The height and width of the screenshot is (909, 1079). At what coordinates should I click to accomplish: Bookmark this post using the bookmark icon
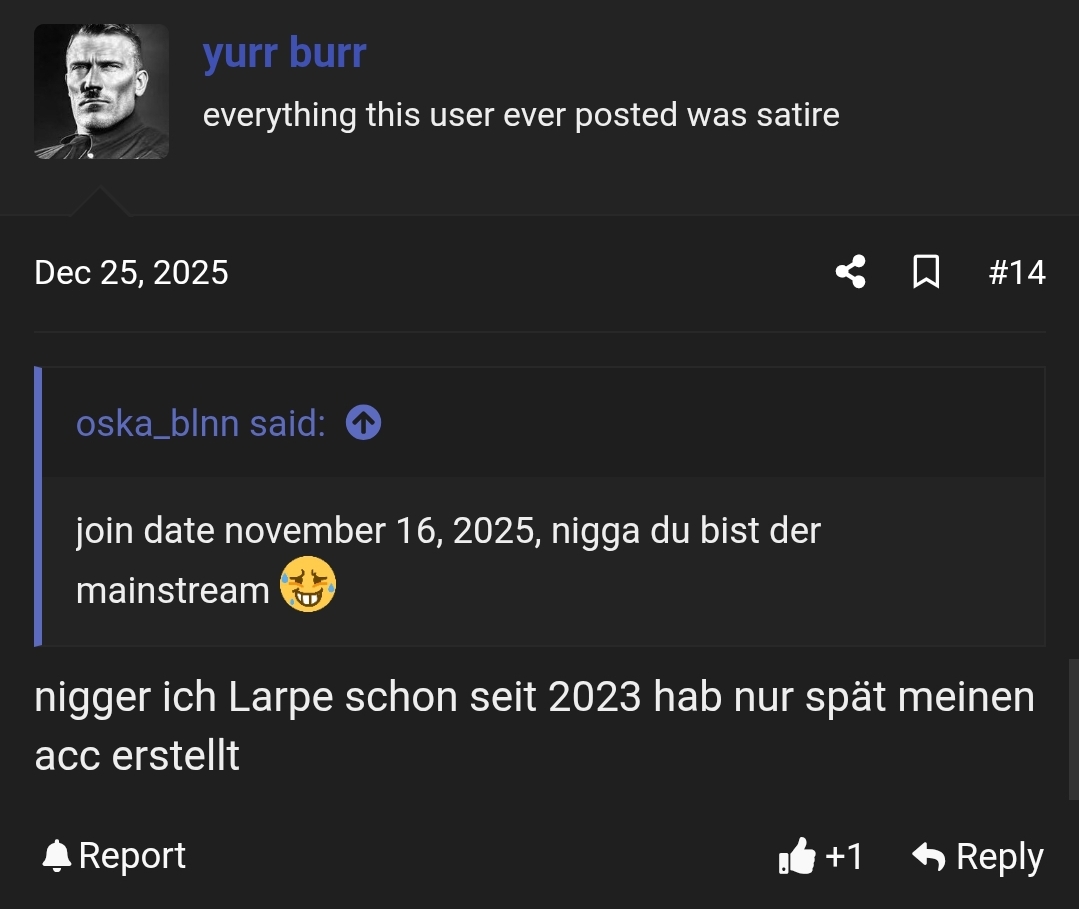tap(926, 271)
